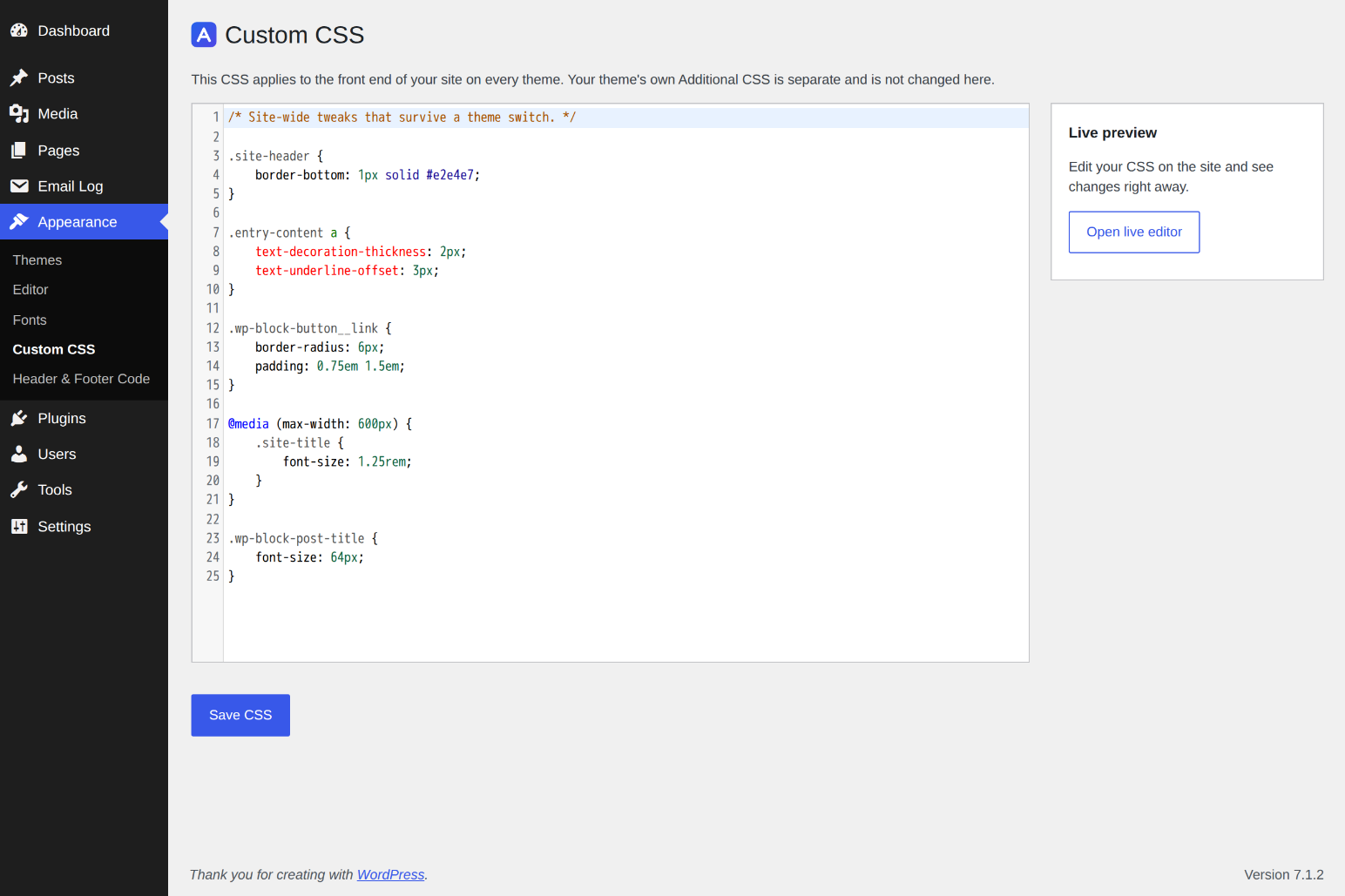Open the Dashboard menu label
1345x896 pixels.
[74, 30]
